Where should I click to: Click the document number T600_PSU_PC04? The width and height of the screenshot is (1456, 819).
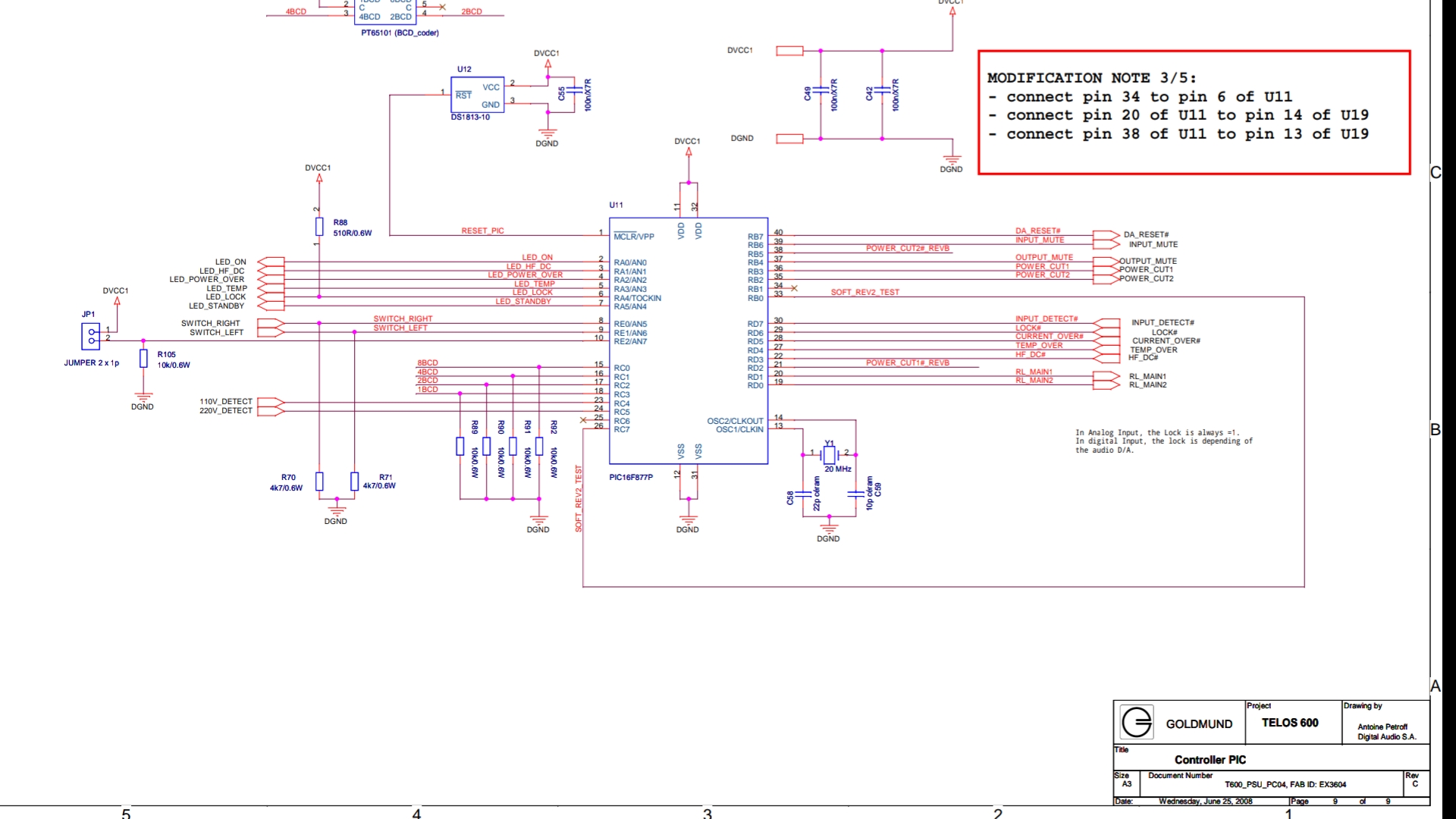click(x=1285, y=785)
